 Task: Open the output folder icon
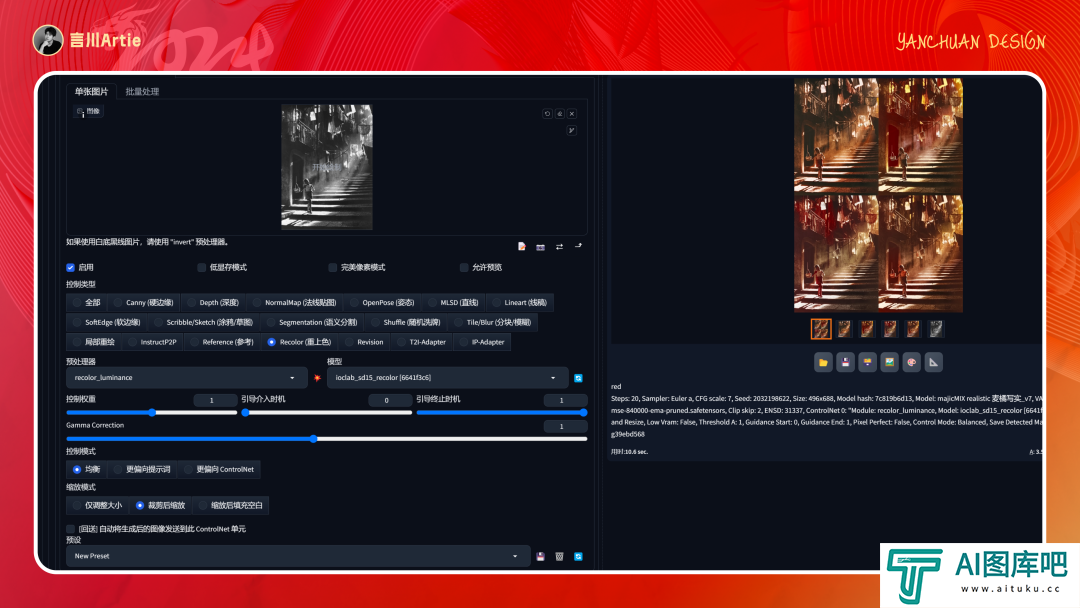click(823, 362)
